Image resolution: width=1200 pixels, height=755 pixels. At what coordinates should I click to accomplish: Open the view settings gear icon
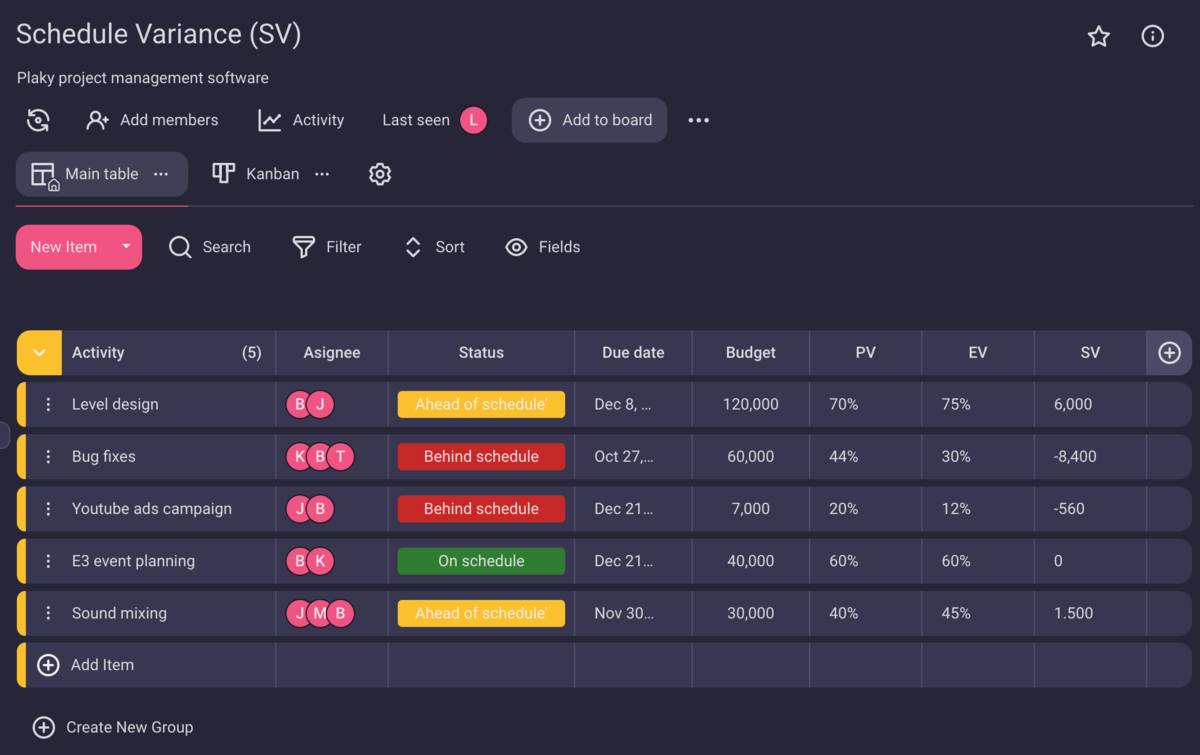click(x=380, y=173)
